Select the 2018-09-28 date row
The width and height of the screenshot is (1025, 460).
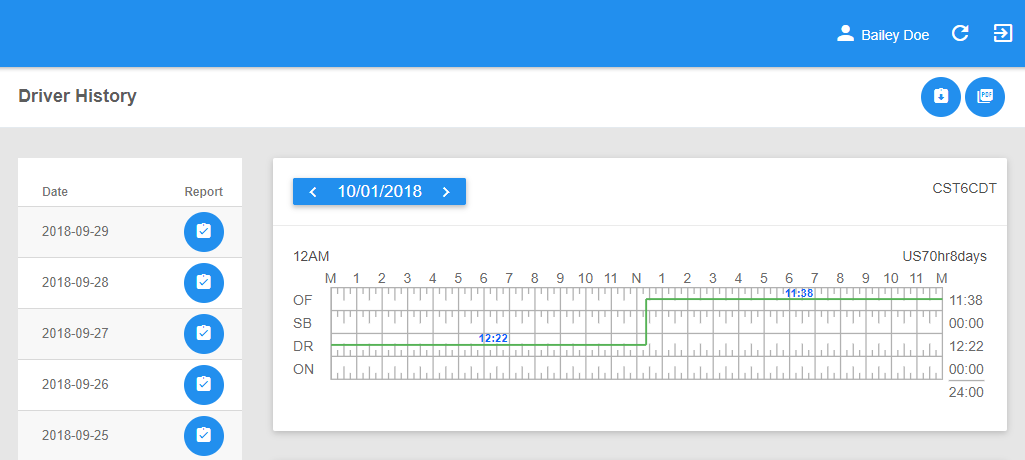(x=130, y=283)
